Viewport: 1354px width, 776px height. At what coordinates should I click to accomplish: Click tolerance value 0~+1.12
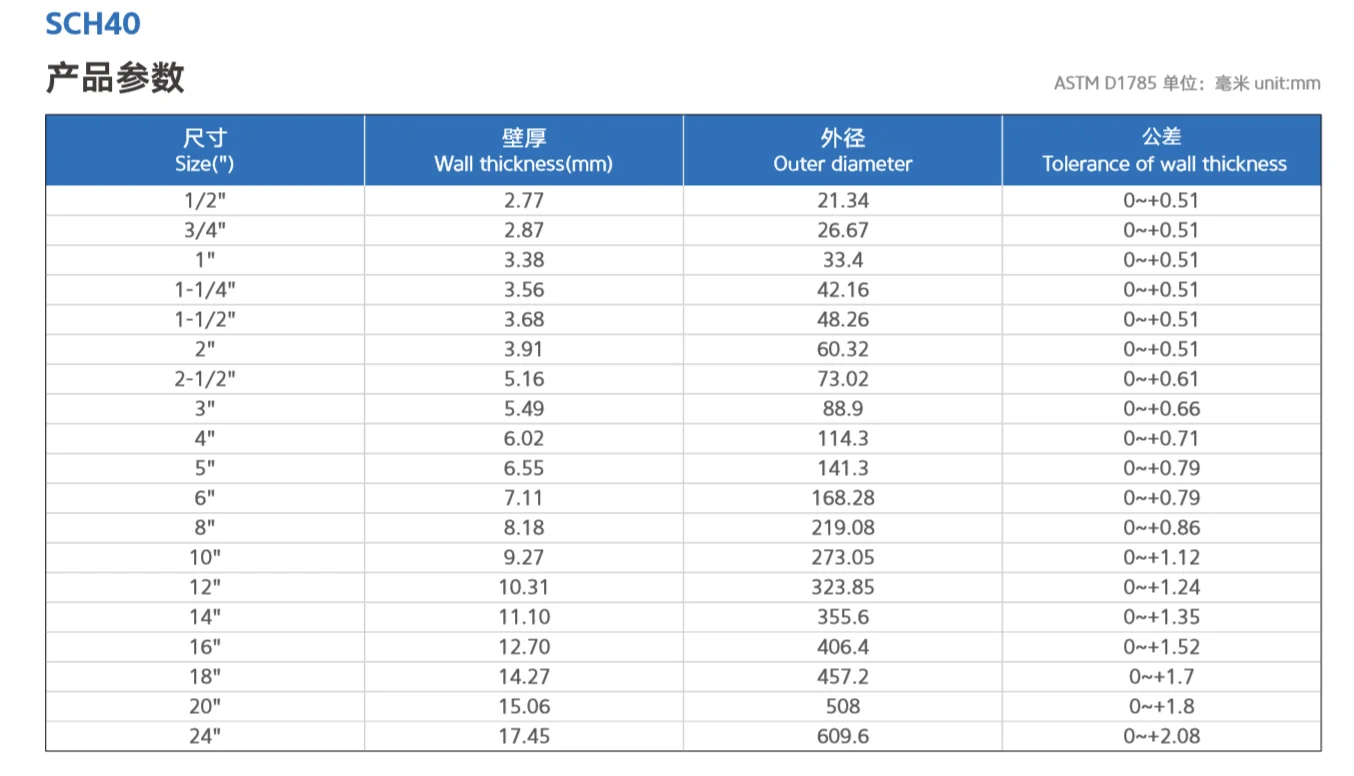(x=1161, y=558)
